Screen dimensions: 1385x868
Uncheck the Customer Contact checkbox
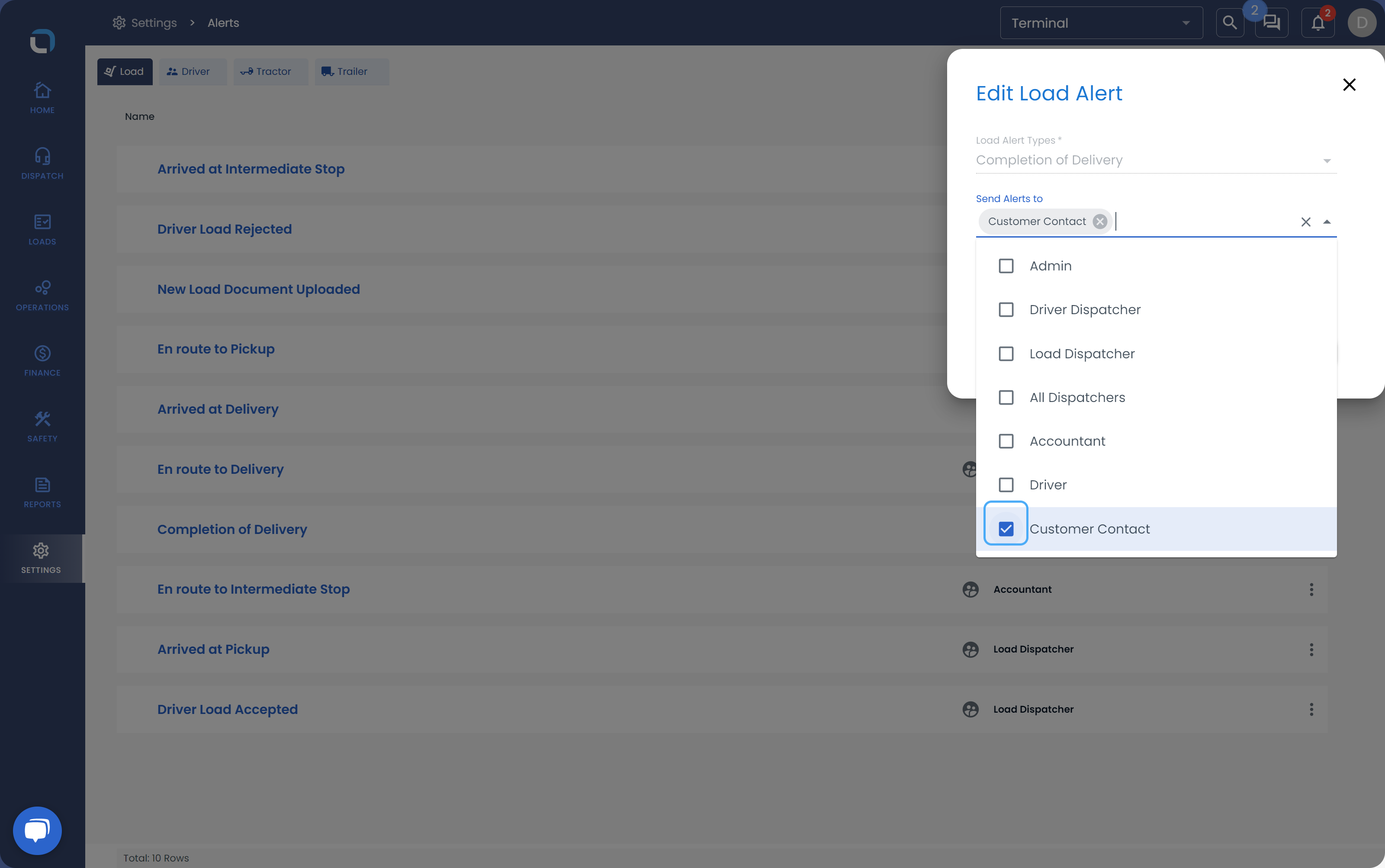1006,529
